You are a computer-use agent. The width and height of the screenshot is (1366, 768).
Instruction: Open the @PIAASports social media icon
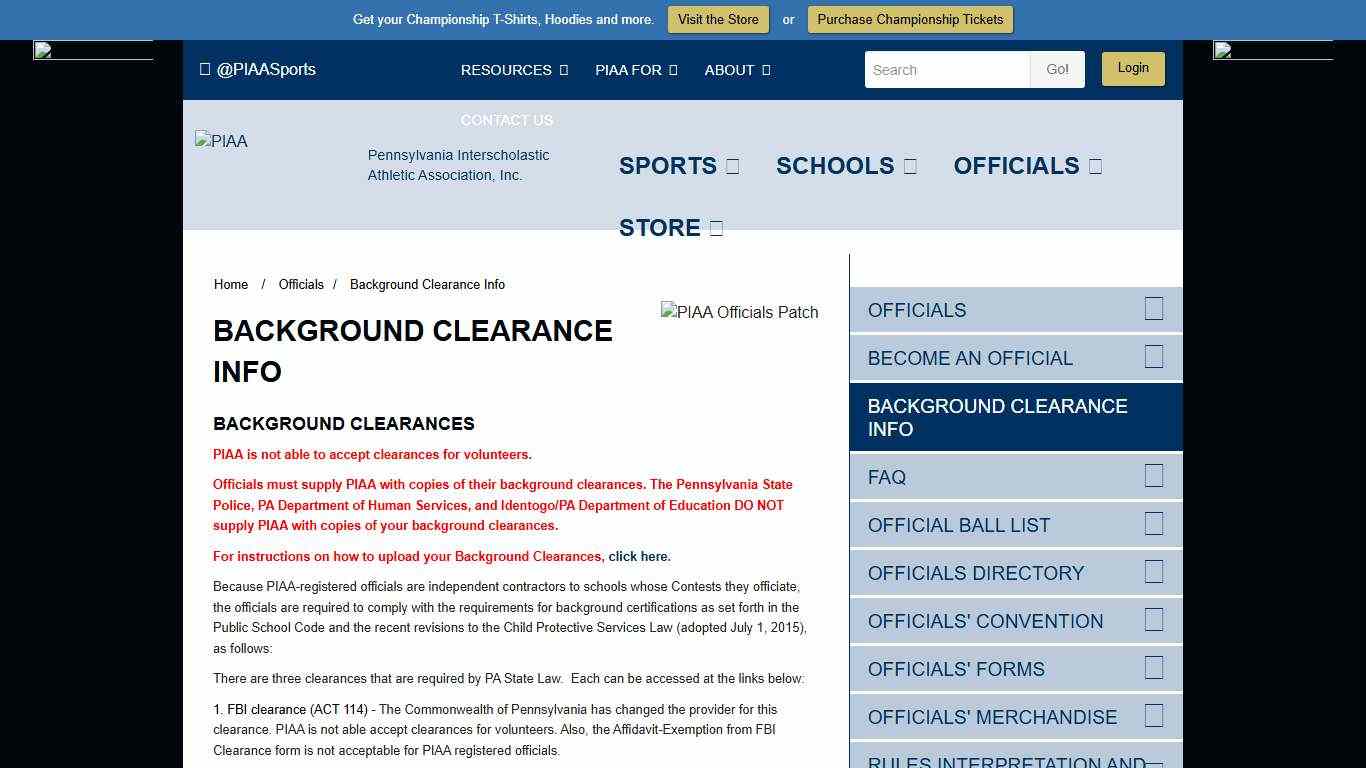point(203,69)
